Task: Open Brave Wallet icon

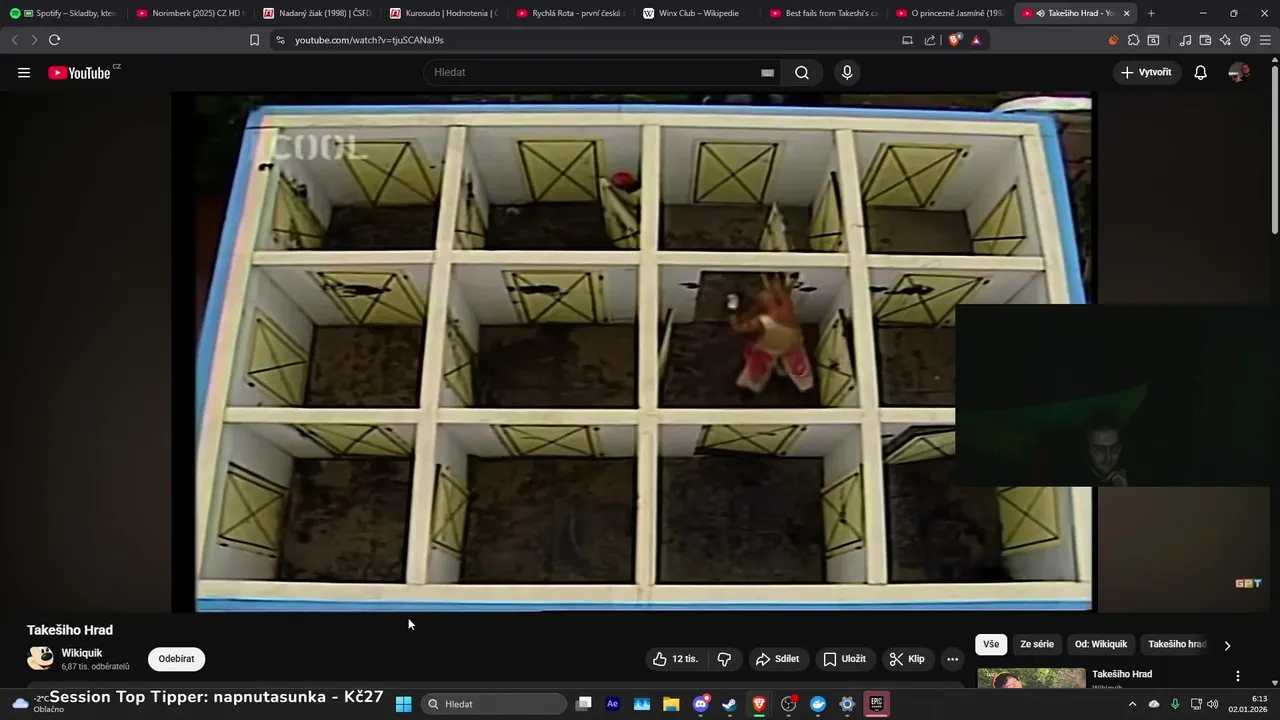Action: 1205,40
